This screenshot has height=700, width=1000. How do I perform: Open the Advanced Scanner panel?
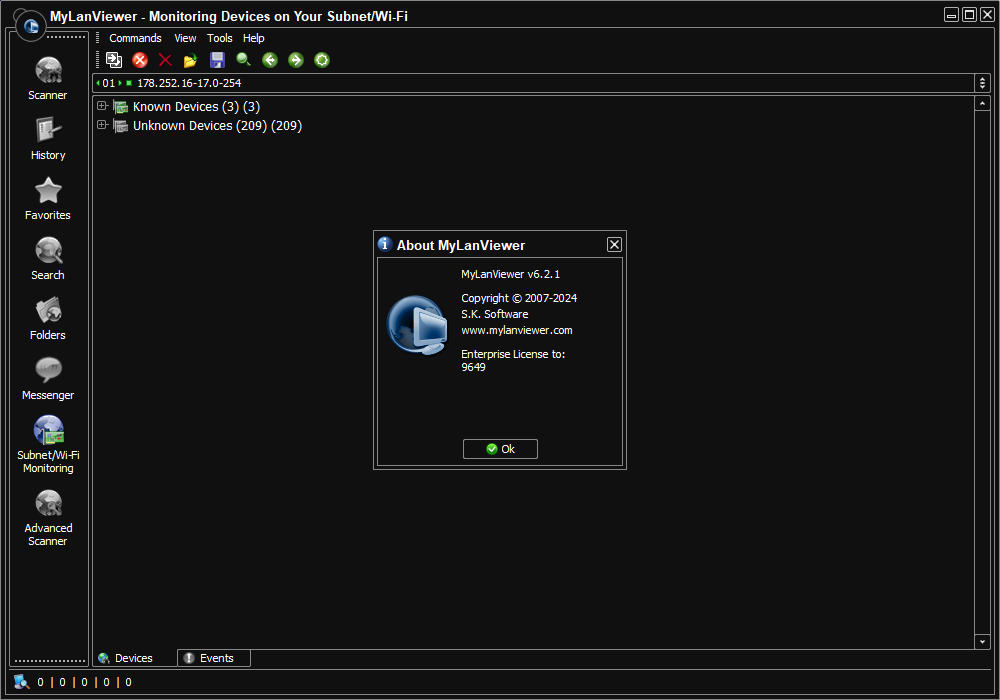(48, 518)
